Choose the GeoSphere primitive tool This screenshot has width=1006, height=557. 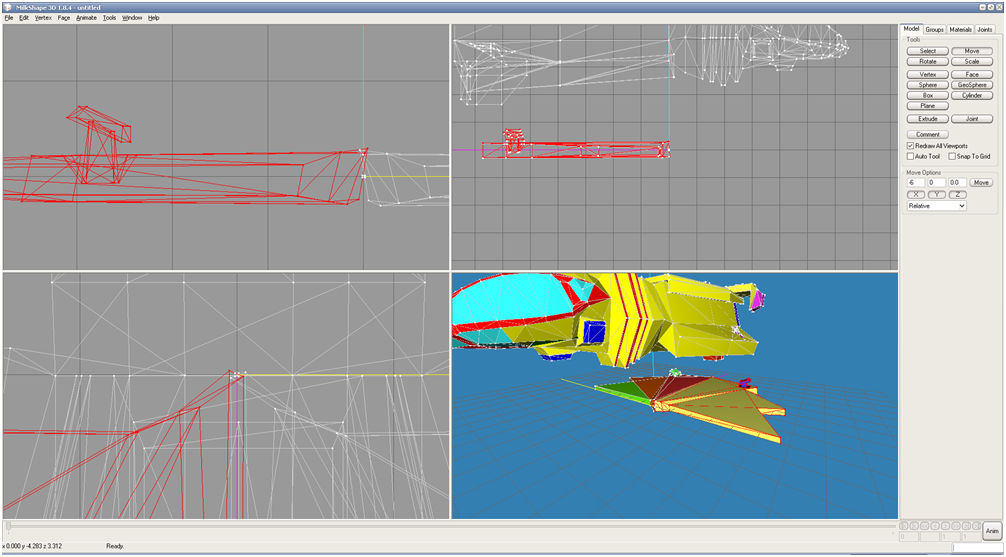tap(972, 85)
